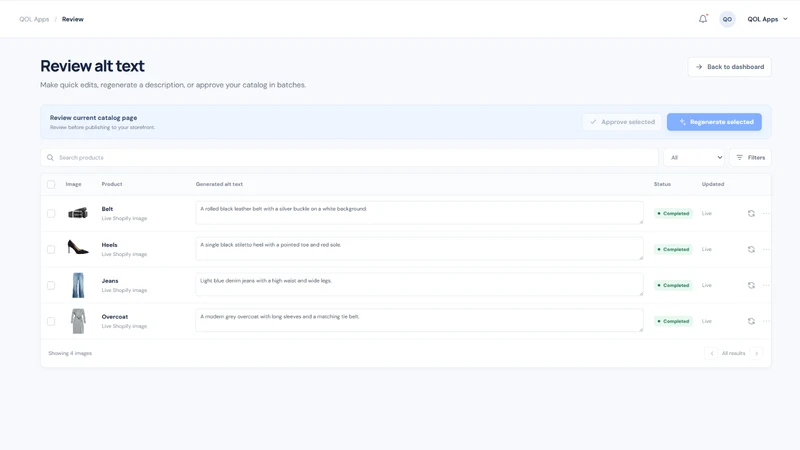
Task: Open the Filters button
Action: 751,158
